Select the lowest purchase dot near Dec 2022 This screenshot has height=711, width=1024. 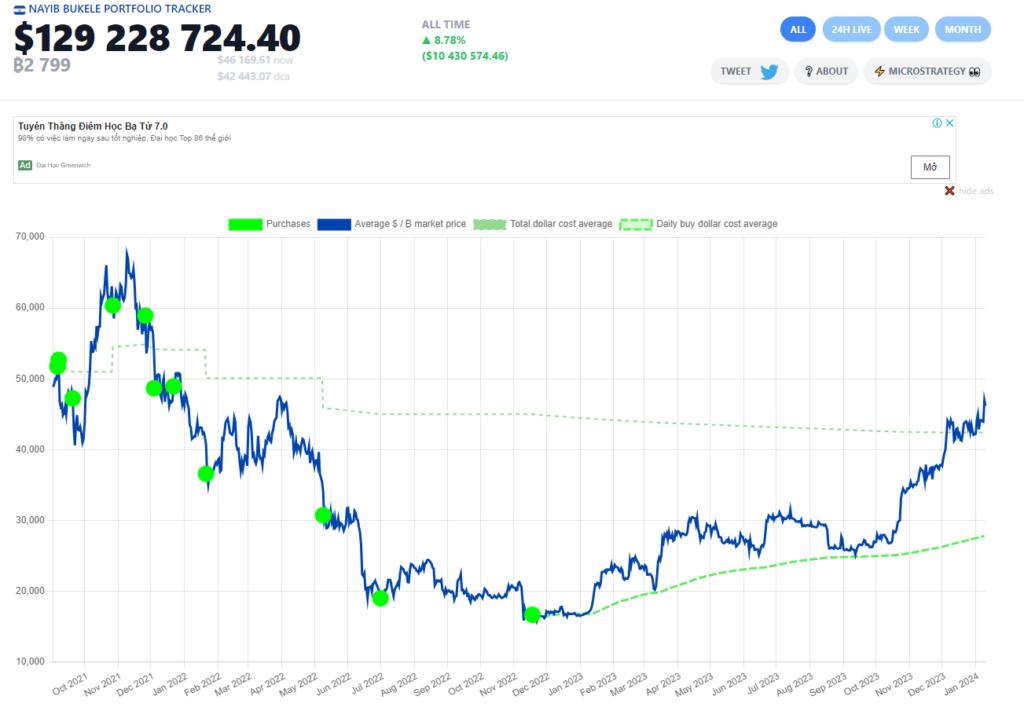coord(532,614)
